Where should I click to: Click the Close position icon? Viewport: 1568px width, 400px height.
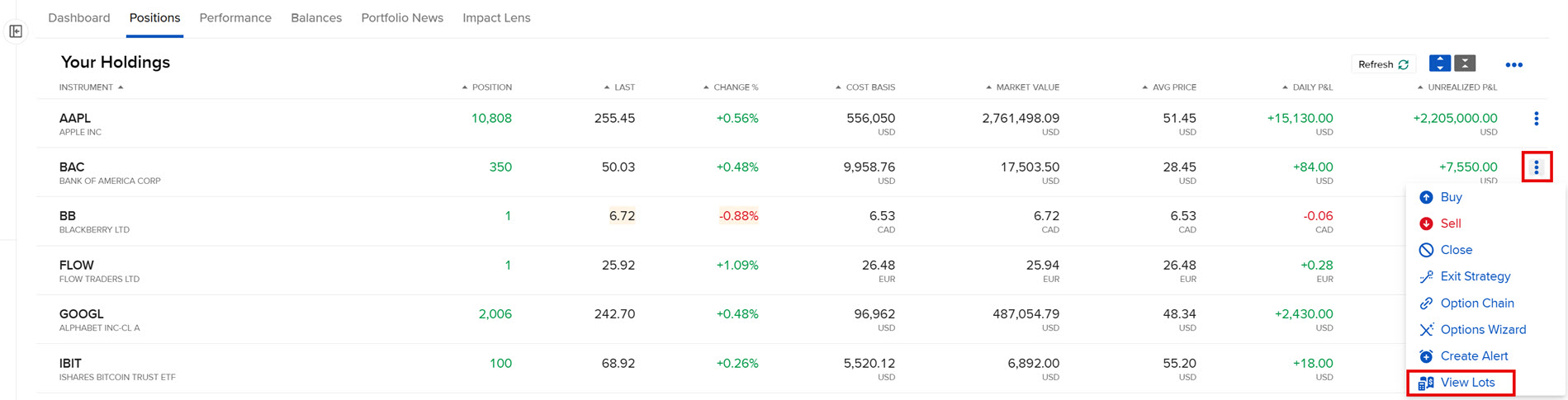[x=1426, y=250]
